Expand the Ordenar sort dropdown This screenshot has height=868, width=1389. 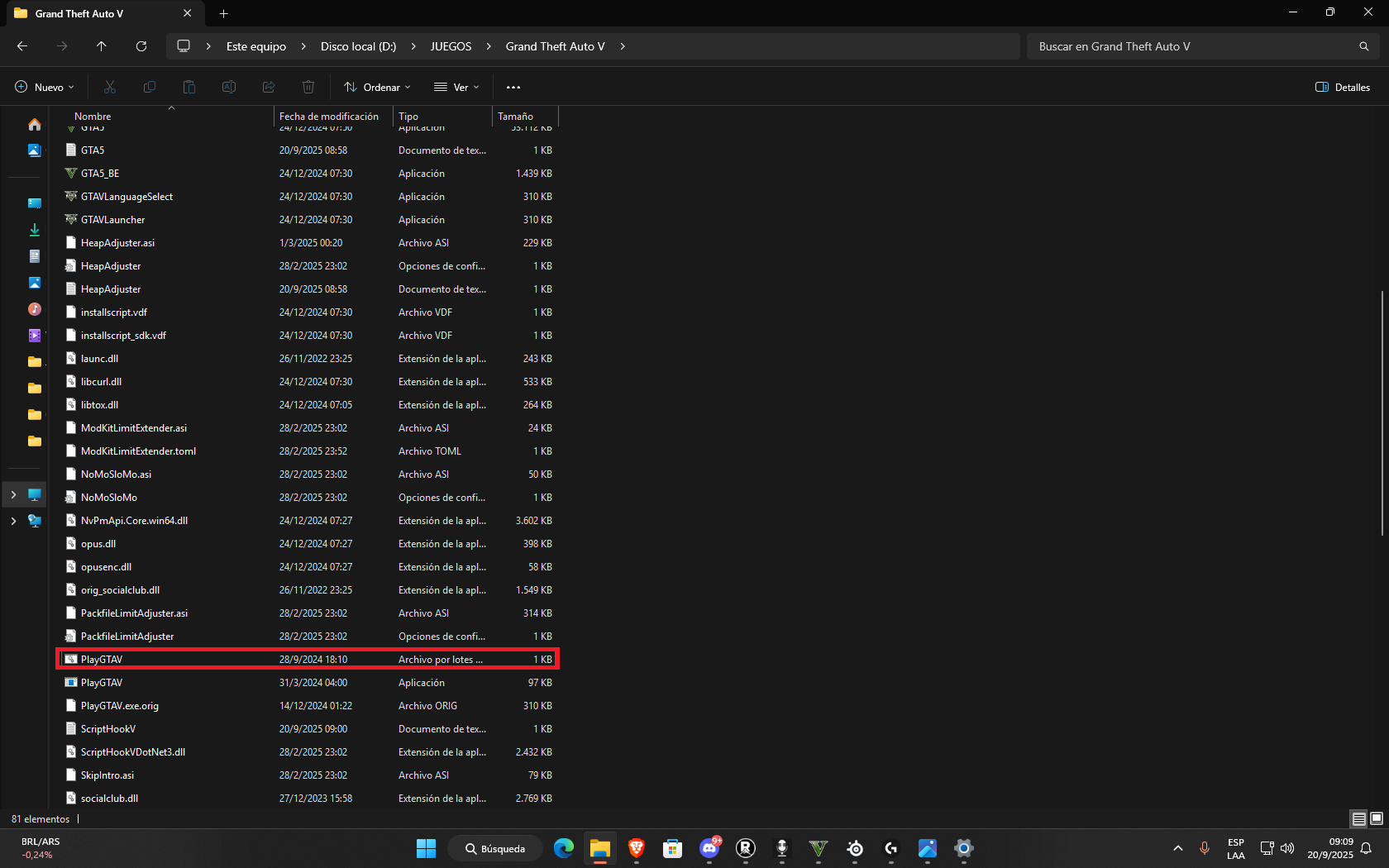(378, 87)
